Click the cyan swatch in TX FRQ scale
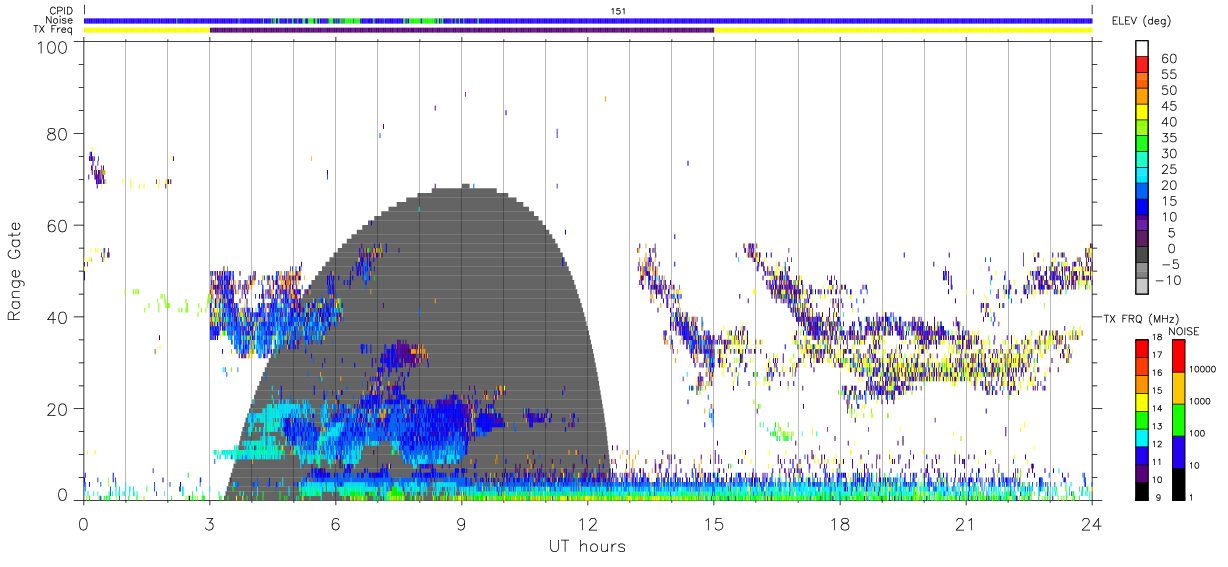 pos(1140,438)
